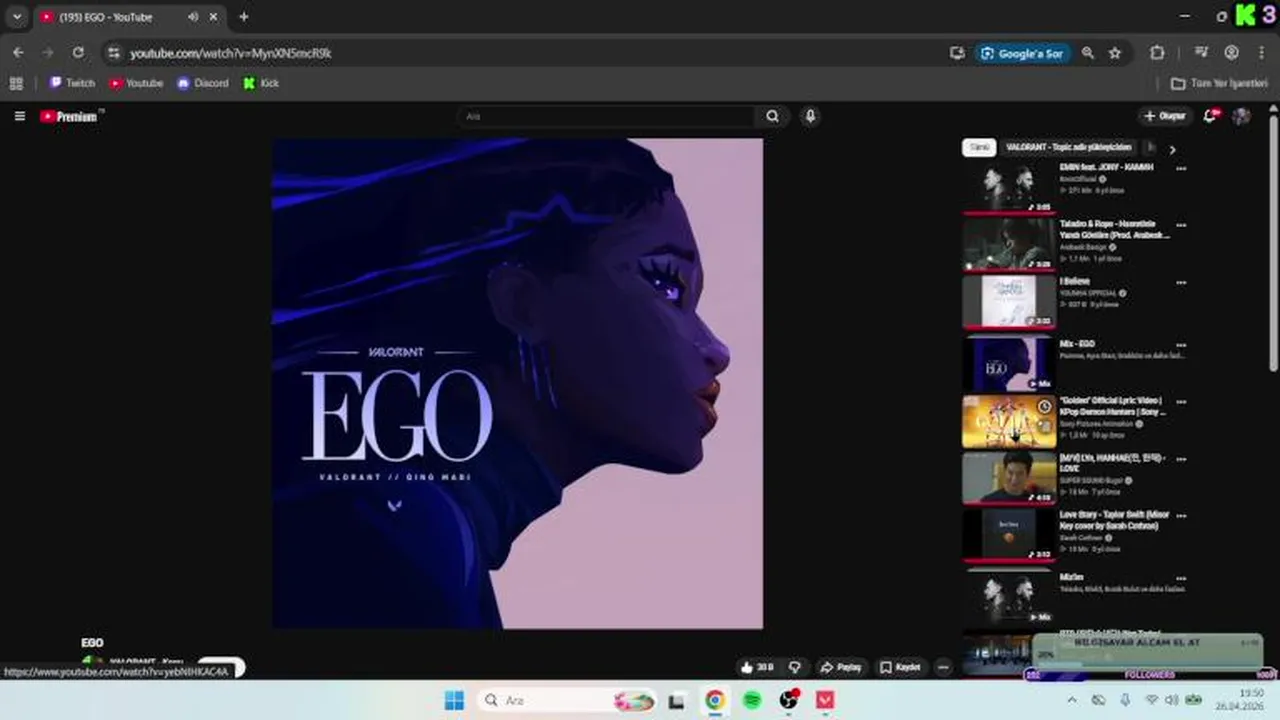Click the Oluştur create button
Viewport: 1280px width, 720px height.
[1165, 116]
